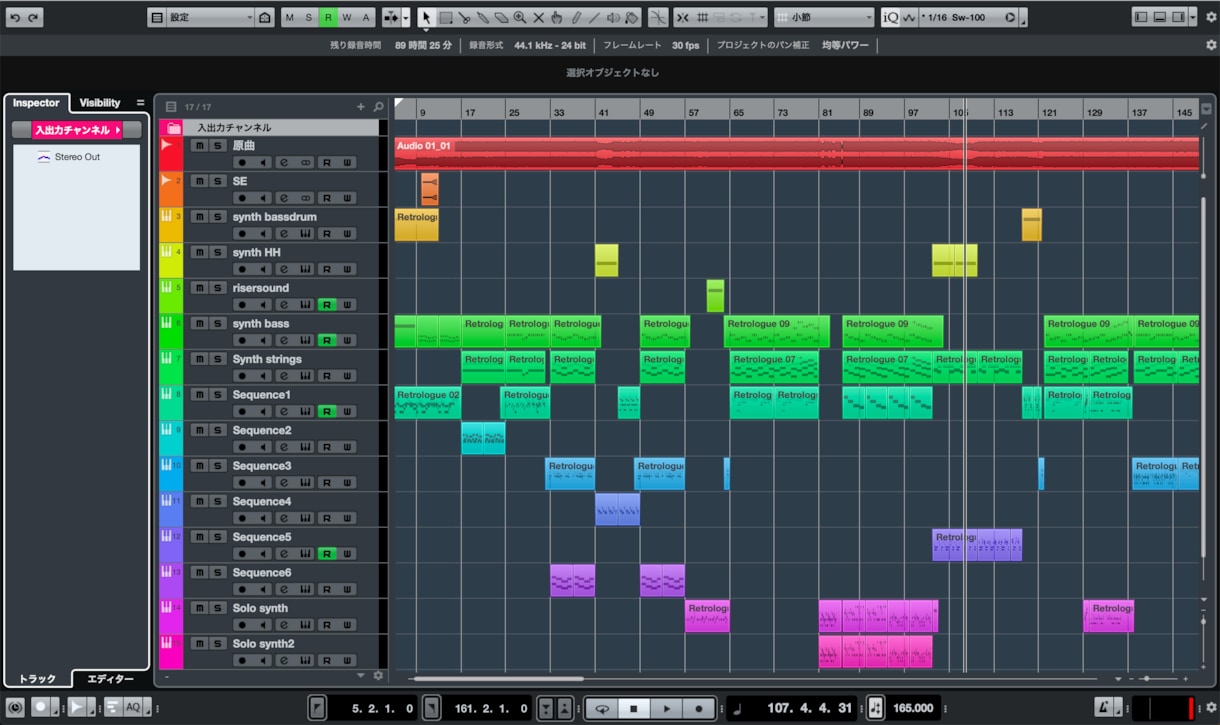Open the 小節 grid type dropdown
This screenshot has width=1220, height=725.
click(825, 17)
